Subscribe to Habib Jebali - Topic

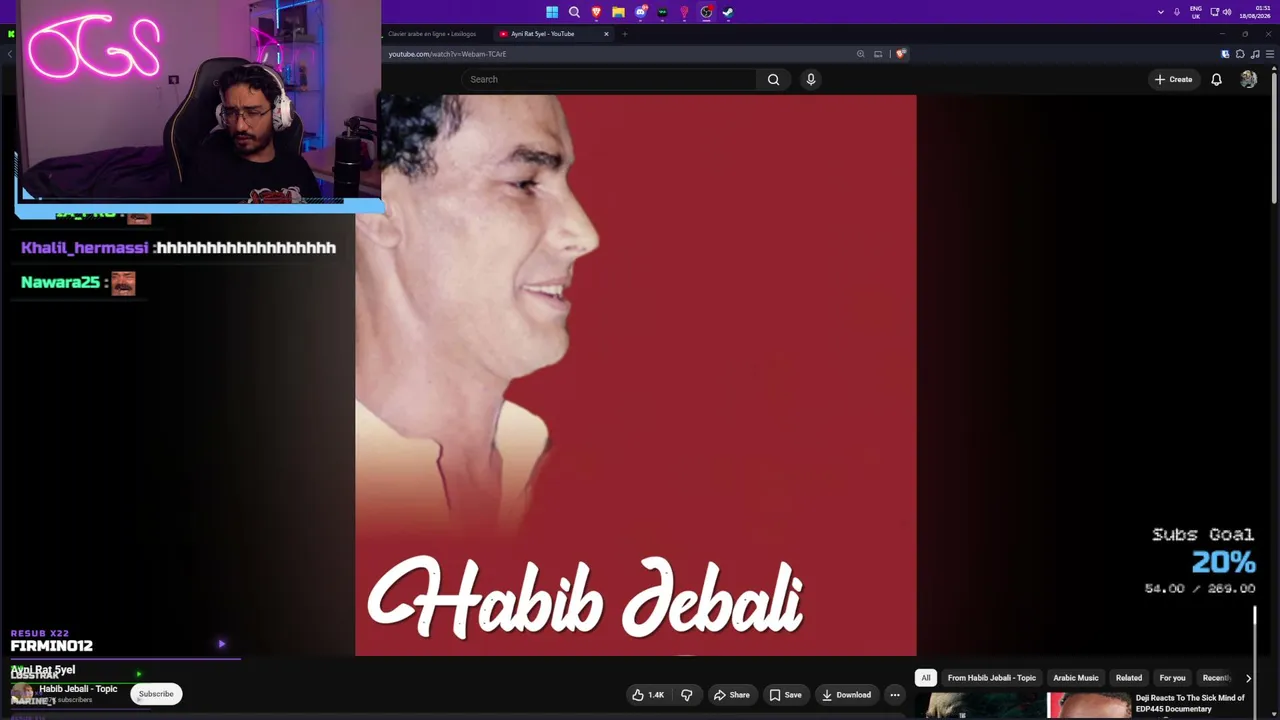click(x=156, y=694)
